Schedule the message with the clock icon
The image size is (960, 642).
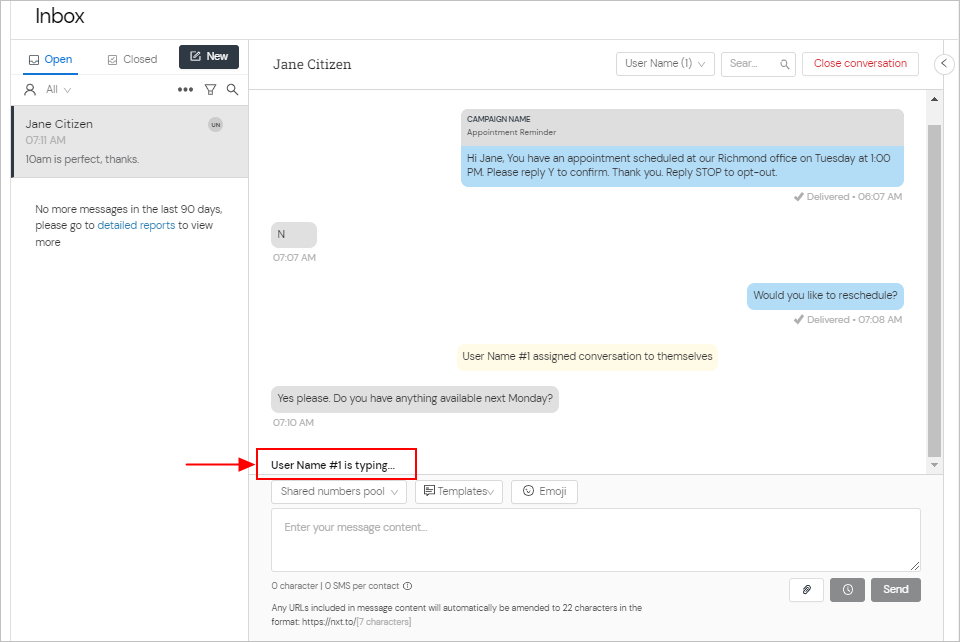[x=847, y=589]
